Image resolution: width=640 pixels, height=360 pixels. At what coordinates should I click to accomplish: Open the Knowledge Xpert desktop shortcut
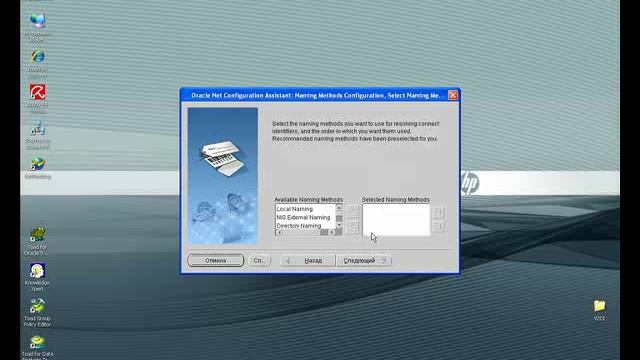click(x=37, y=277)
